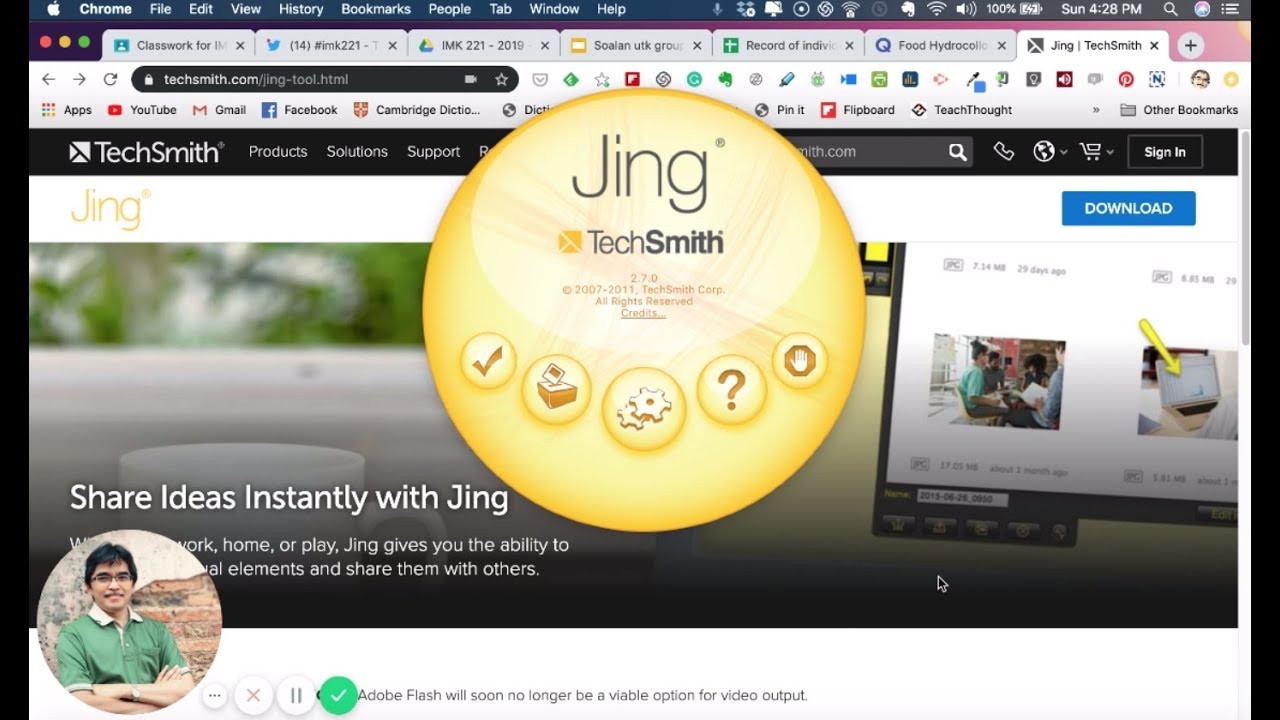Image resolution: width=1280 pixels, height=720 pixels.
Task: Click the presenter webcam bubble
Action: coord(128,622)
